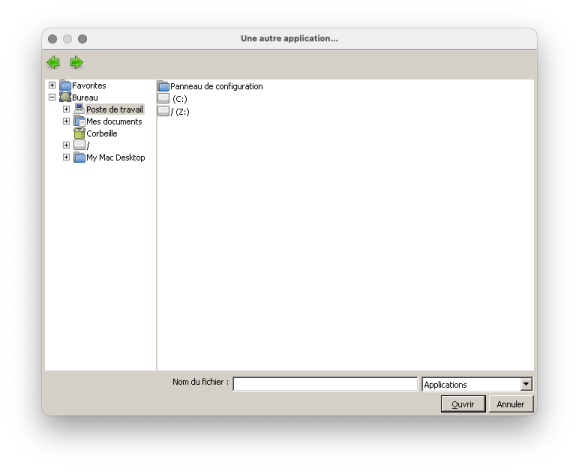Viewport: 579px width, 471px height.
Task: Click the My Mac Desktop folder icon
Action: pyautogui.click(x=79, y=158)
